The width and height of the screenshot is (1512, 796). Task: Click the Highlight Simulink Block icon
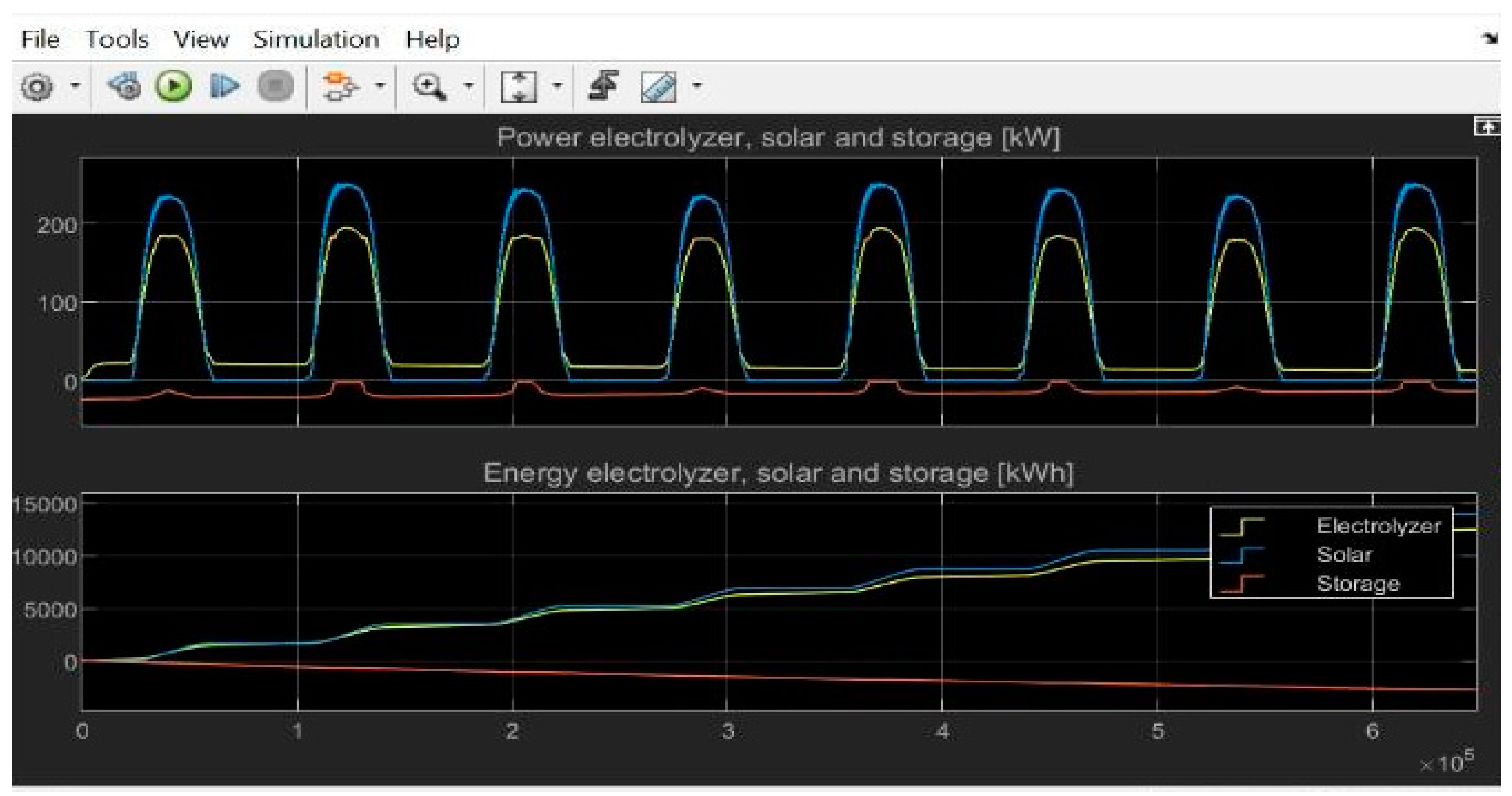point(340,86)
